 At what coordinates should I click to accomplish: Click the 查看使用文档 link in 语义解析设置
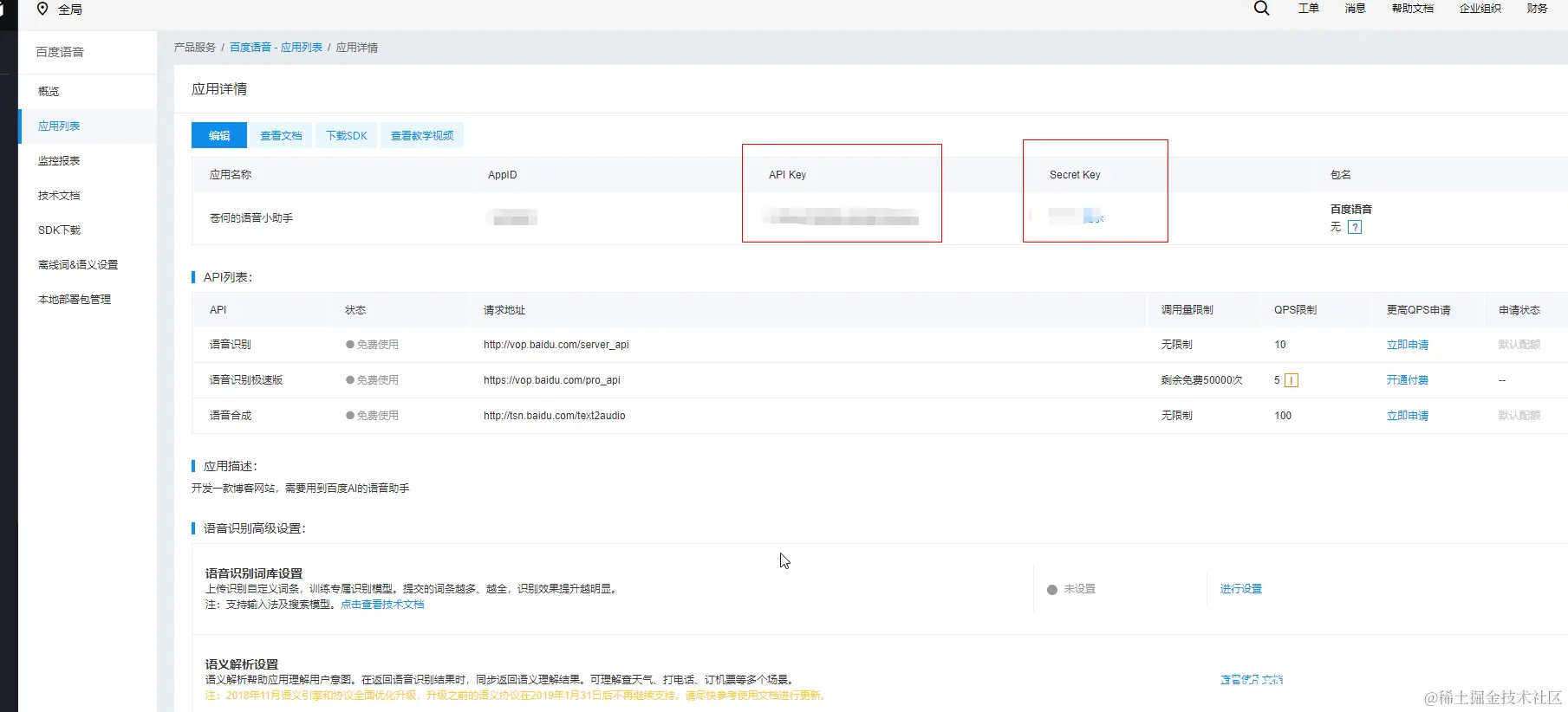coord(1252,680)
